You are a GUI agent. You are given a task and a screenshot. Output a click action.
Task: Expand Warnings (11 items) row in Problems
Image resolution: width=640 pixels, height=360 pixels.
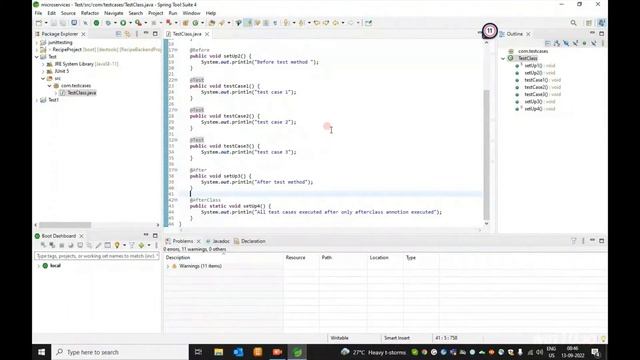[168, 266]
